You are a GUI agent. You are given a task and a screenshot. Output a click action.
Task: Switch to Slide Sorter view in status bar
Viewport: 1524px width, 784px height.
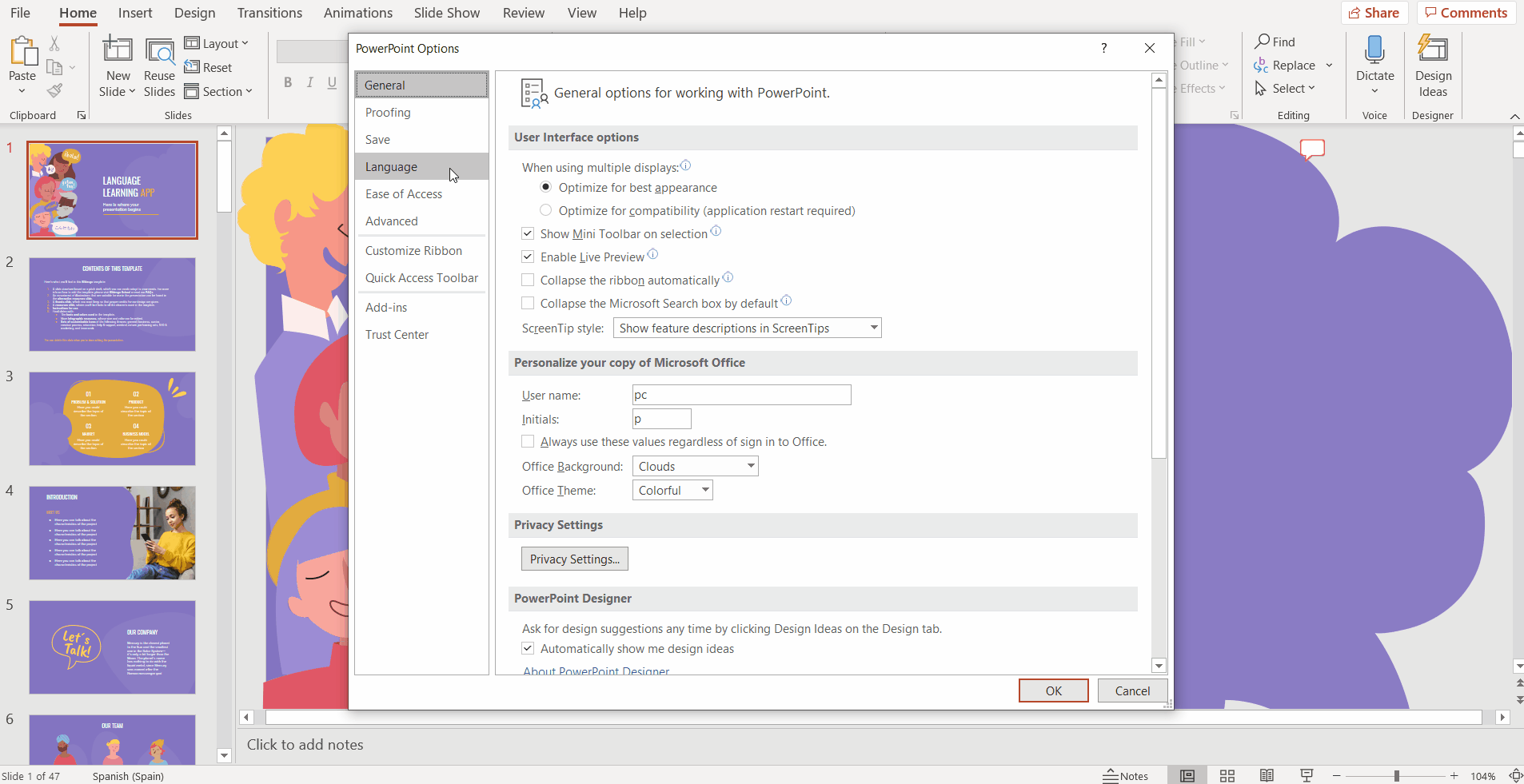click(1227, 775)
